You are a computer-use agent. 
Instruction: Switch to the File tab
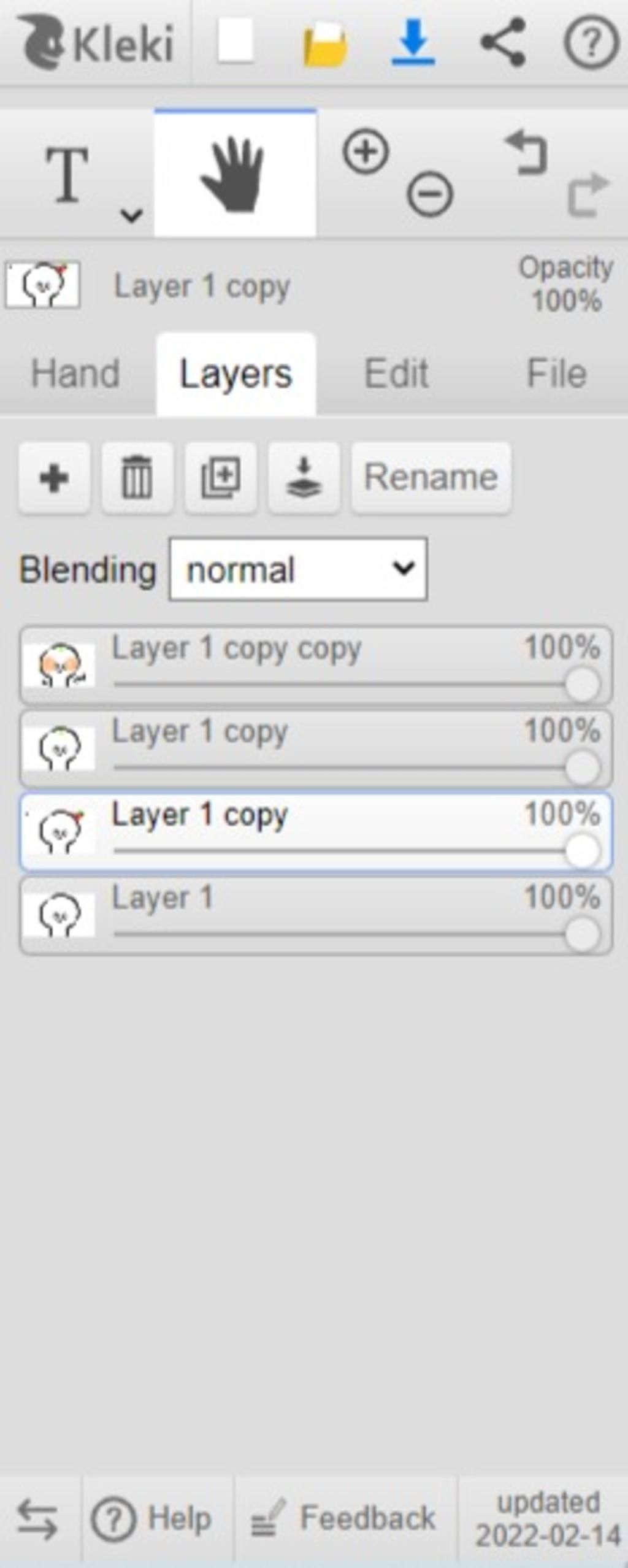[x=557, y=373]
